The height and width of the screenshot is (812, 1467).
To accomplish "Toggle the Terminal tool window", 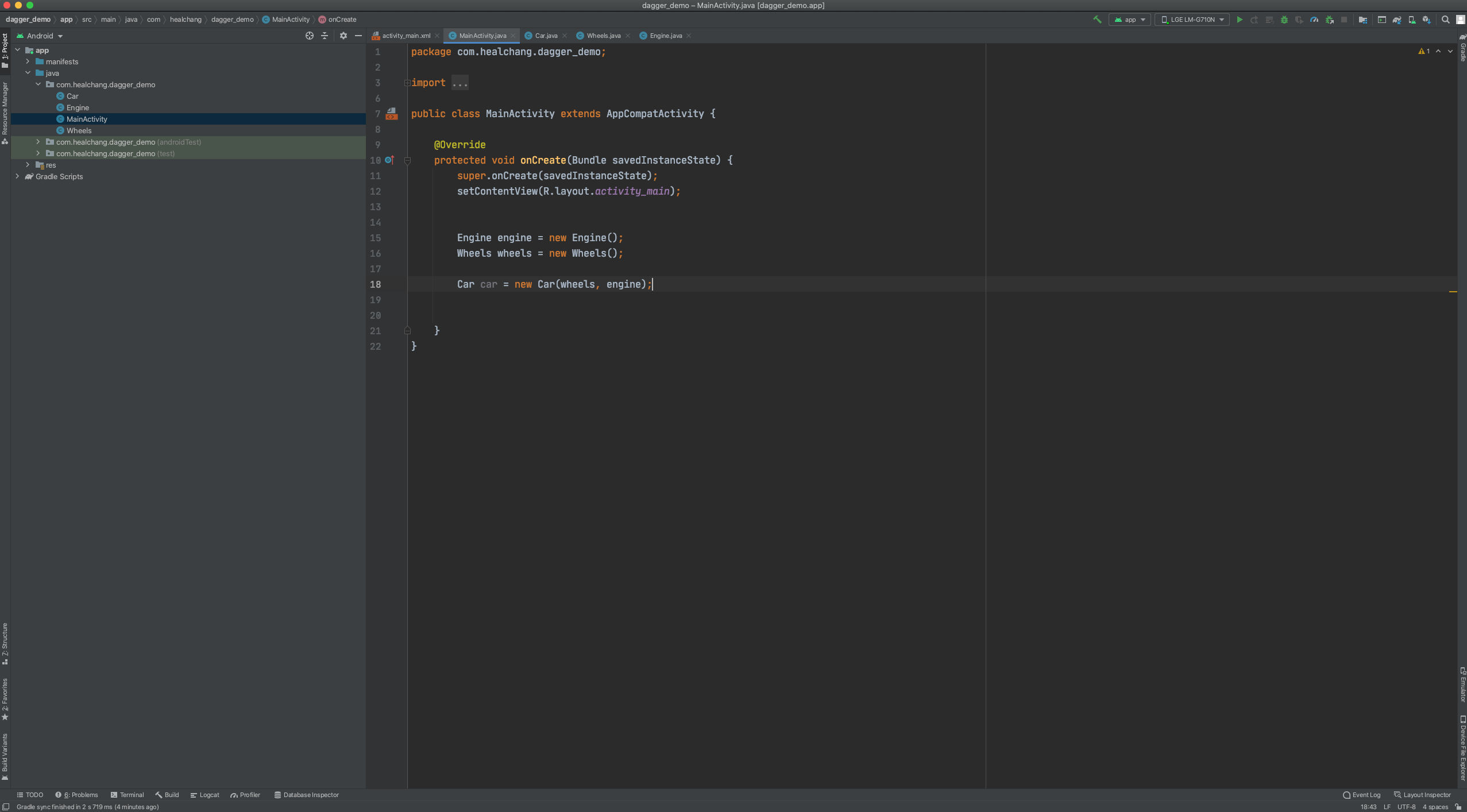I will [x=127, y=795].
